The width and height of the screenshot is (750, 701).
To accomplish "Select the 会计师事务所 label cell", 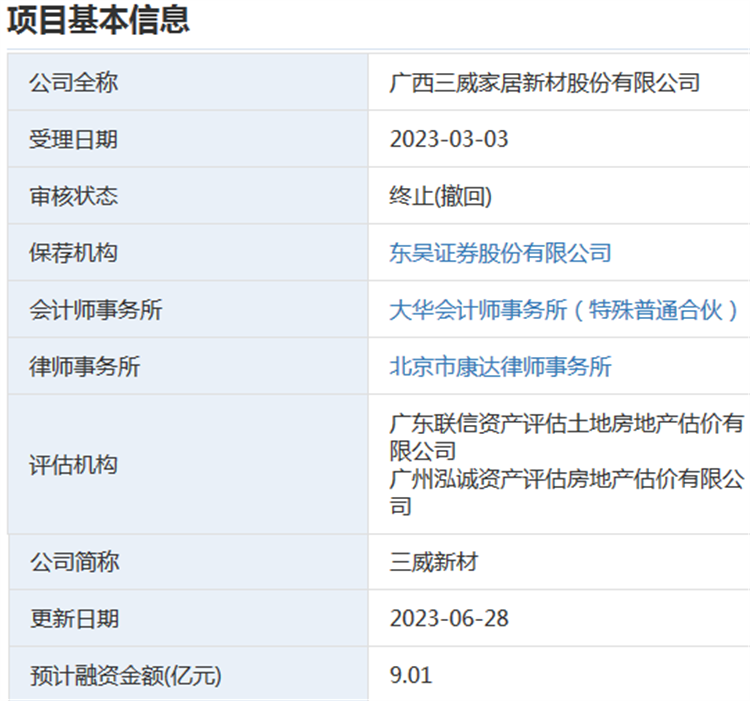I will point(188,310).
